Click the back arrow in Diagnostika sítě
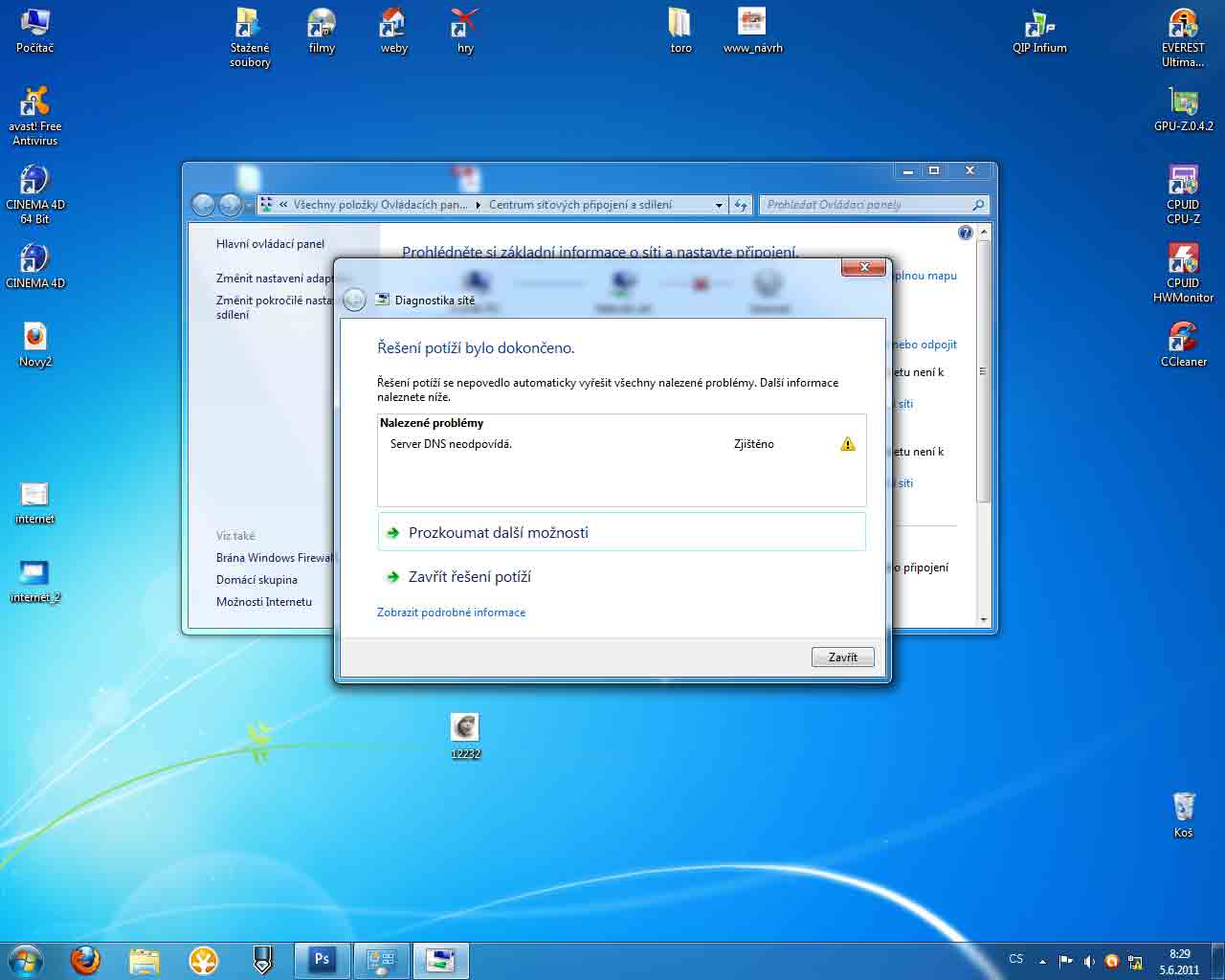 pyautogui.click(x=354, y=300)
